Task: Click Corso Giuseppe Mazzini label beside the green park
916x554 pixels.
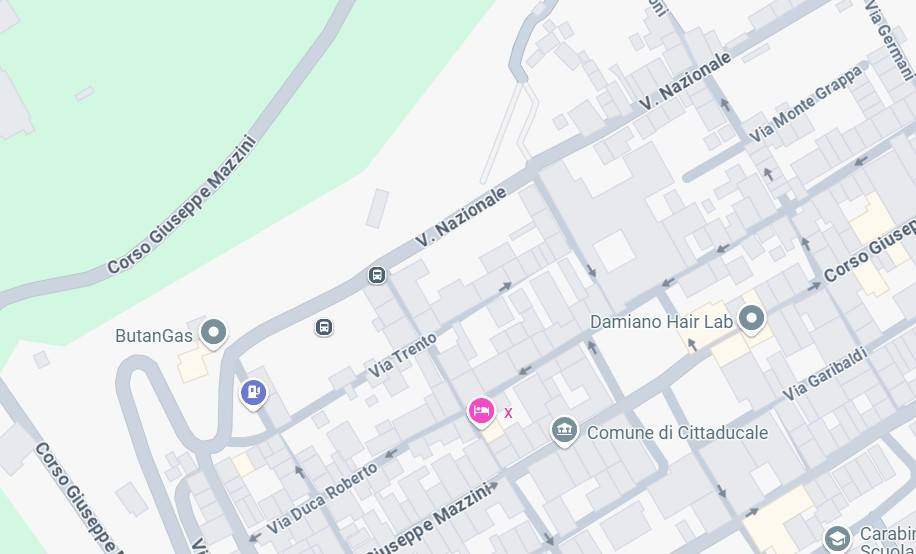Action: pos(182,206)
